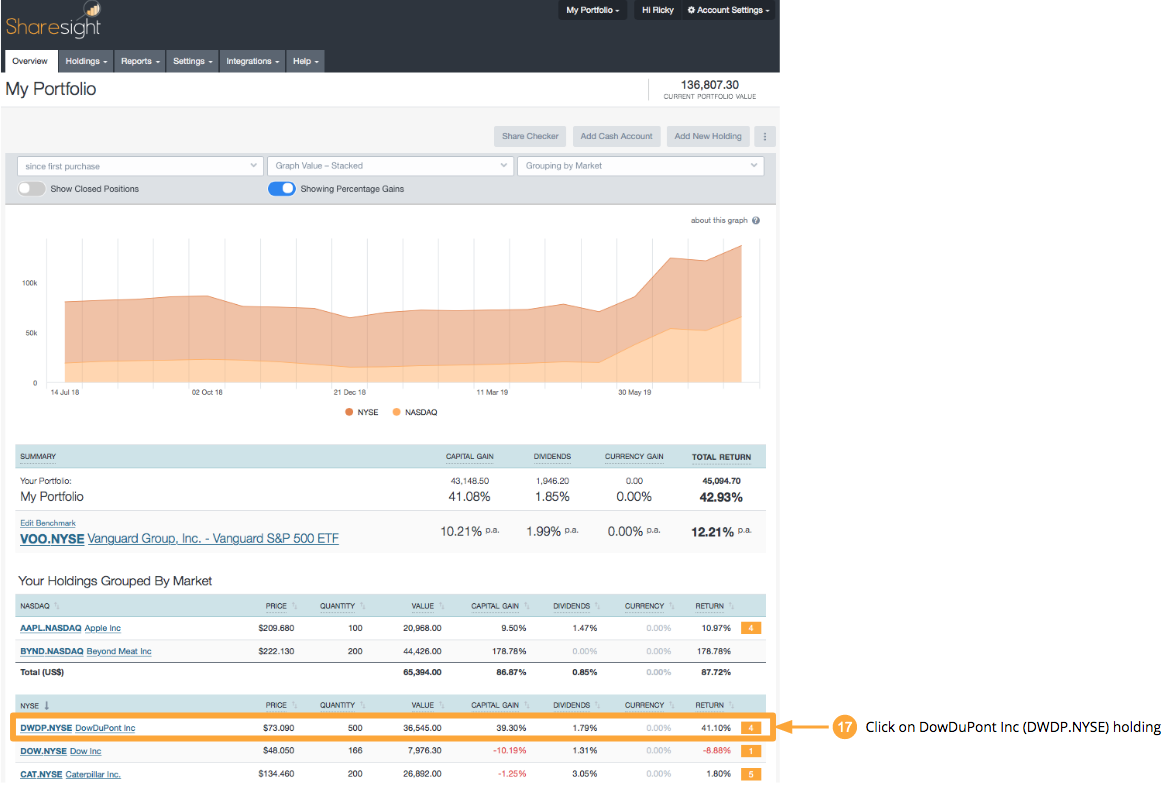Click the Edit Benchmark link

[48, 523]
